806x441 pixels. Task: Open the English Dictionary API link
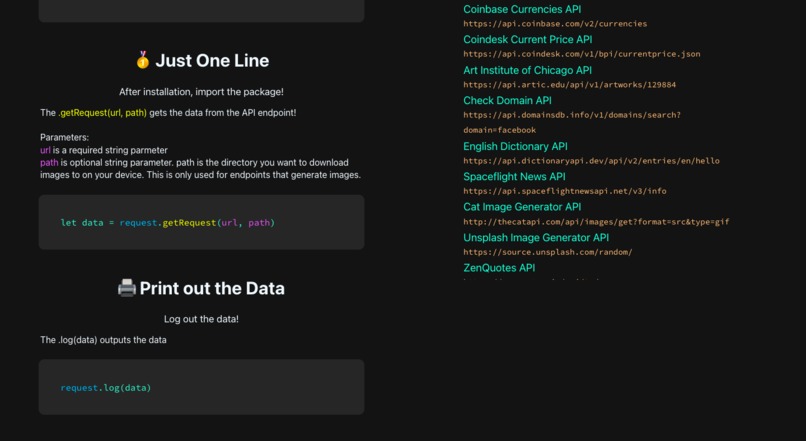click(515, 146)
